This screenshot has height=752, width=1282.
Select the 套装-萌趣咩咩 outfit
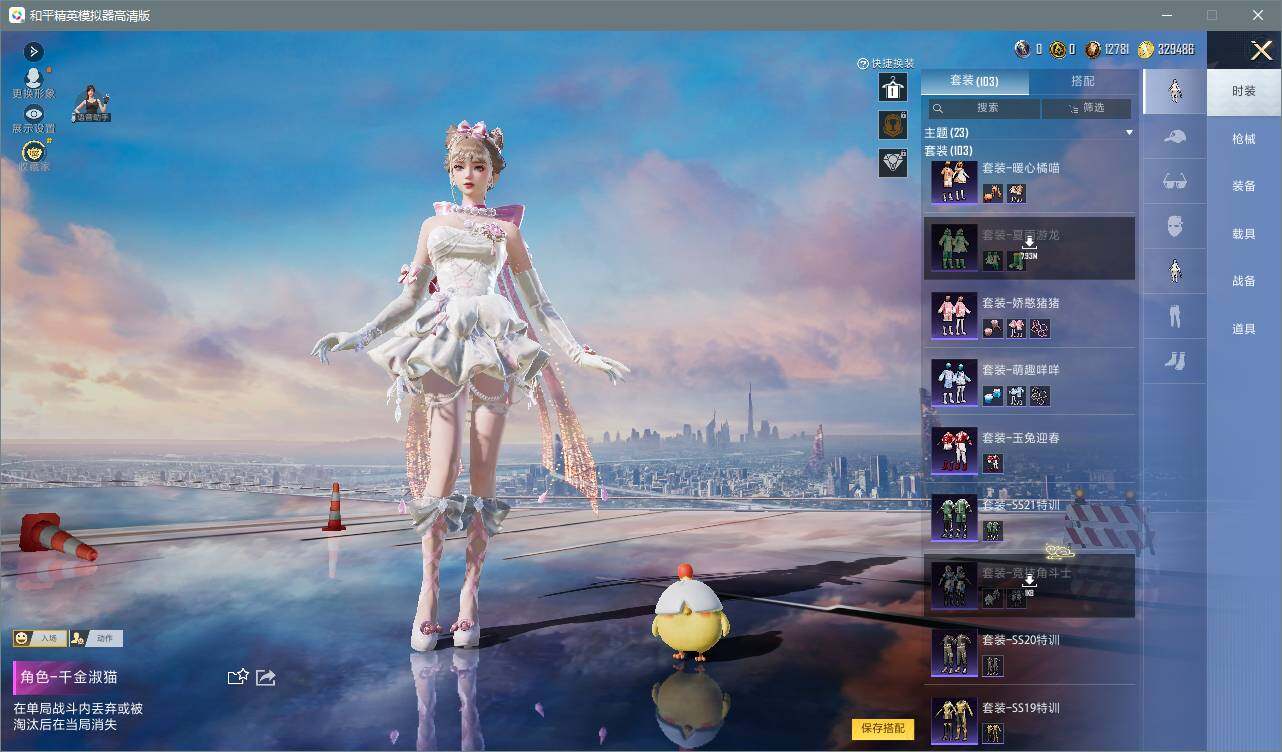1029,382
